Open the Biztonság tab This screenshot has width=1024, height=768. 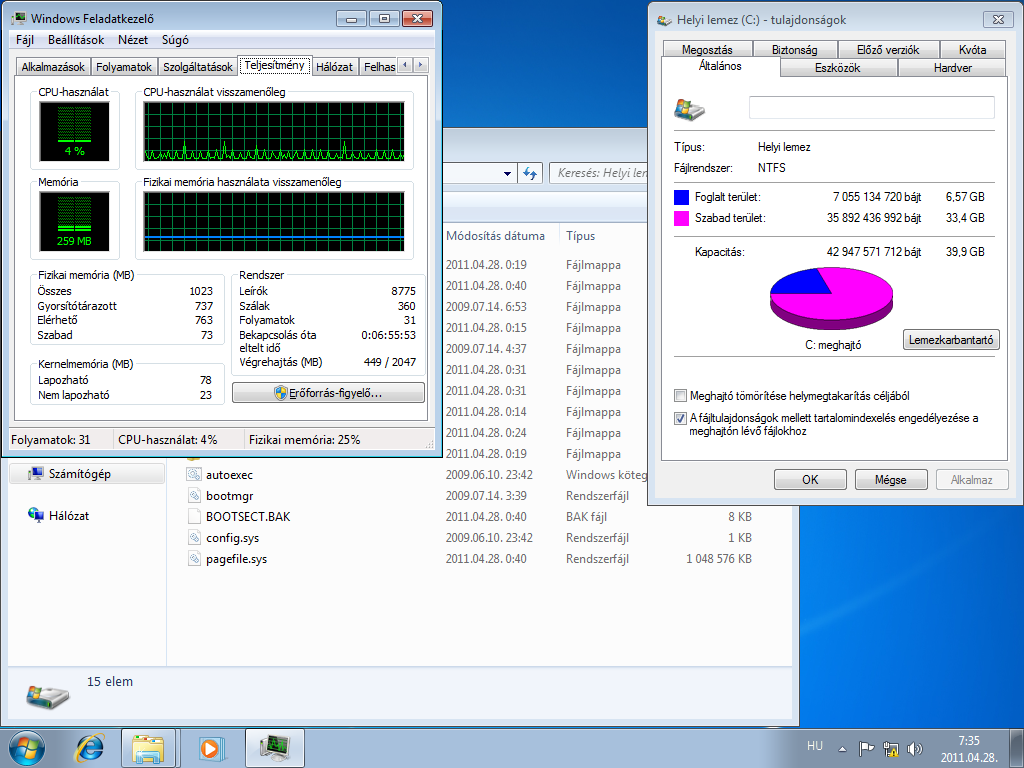(794, 50)
